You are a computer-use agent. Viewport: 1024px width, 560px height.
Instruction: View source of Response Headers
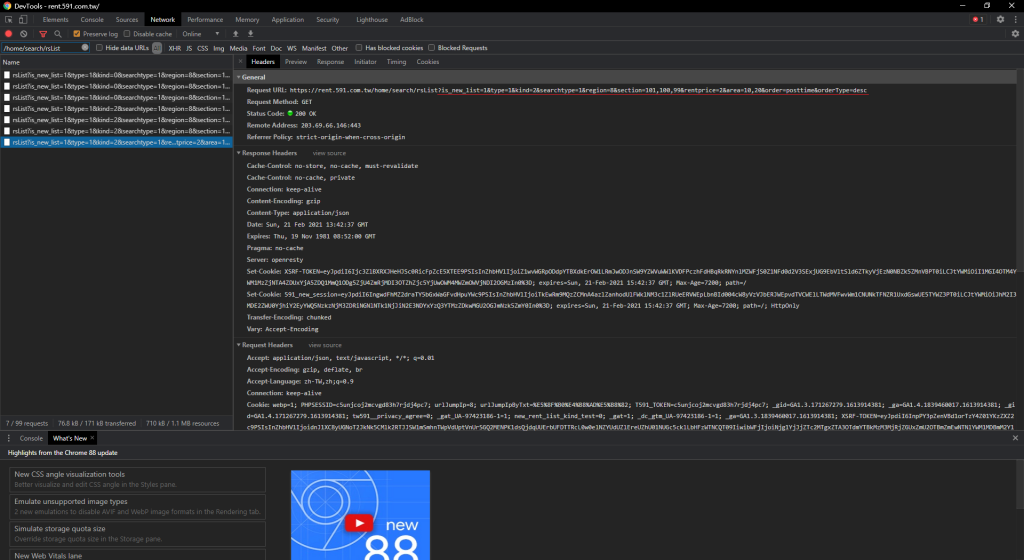328,153
